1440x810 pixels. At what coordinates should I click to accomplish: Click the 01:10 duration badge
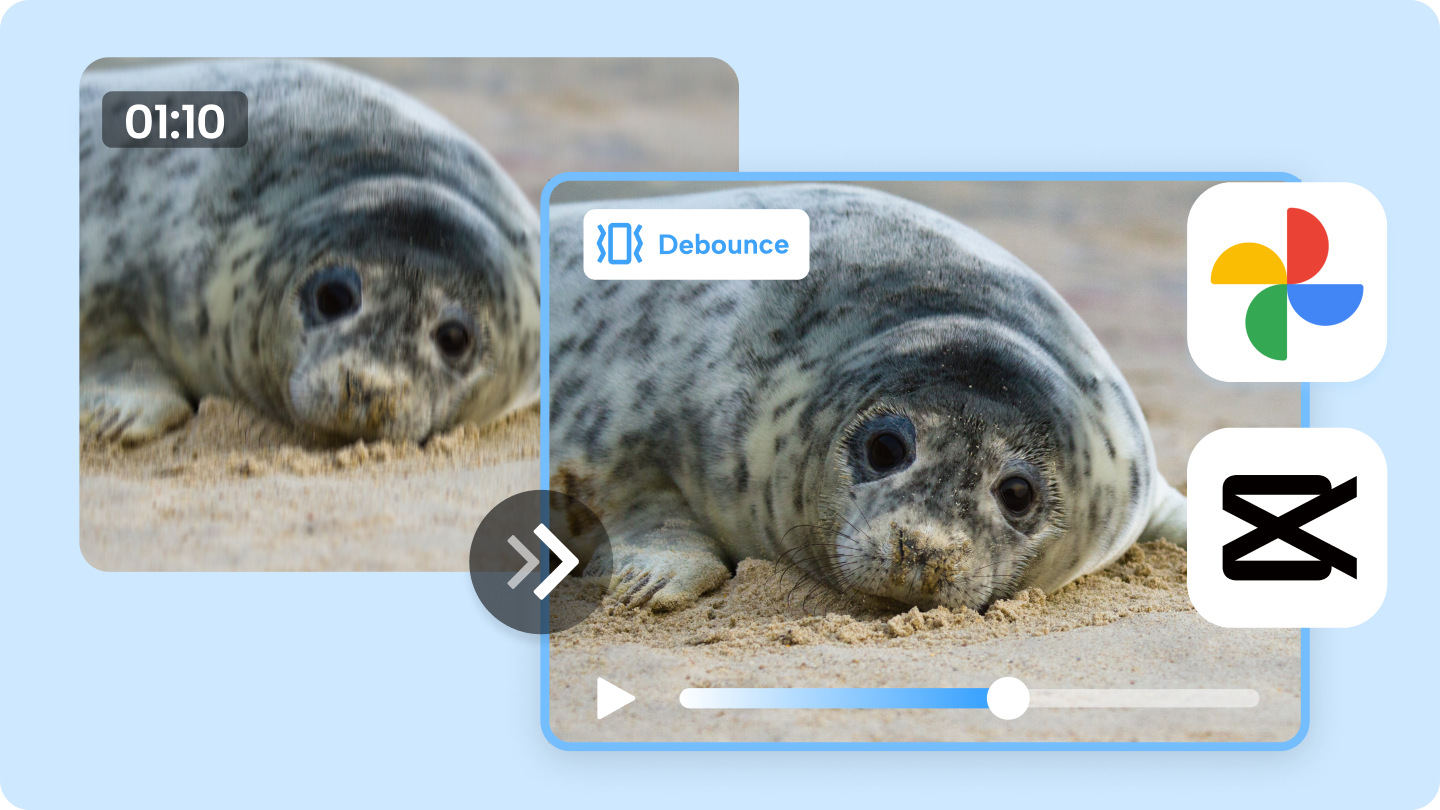(x=175, y=120)
